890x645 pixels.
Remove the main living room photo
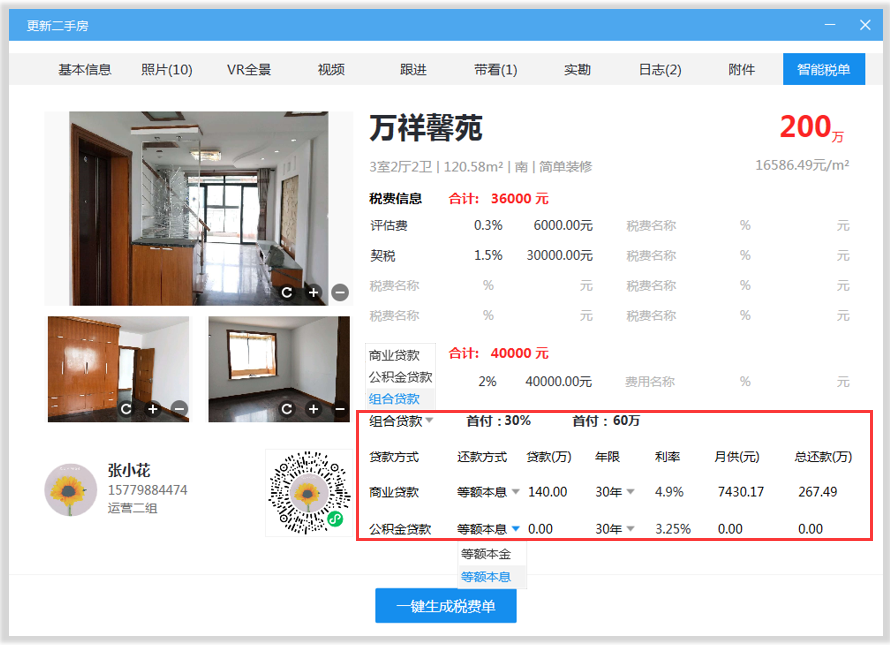click(340, 292)
